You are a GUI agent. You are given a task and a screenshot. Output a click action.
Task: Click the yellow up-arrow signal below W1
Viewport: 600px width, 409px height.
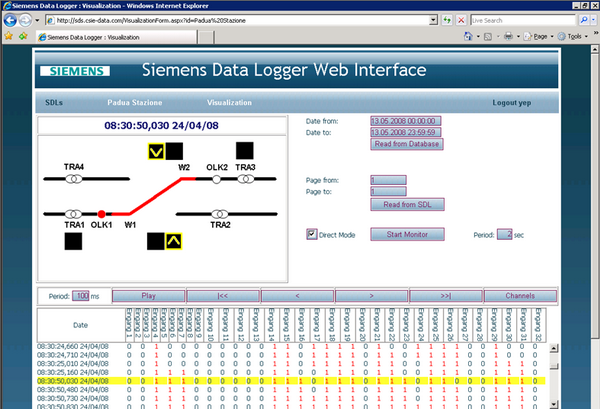pyautogui.click(x=174, y=241)
